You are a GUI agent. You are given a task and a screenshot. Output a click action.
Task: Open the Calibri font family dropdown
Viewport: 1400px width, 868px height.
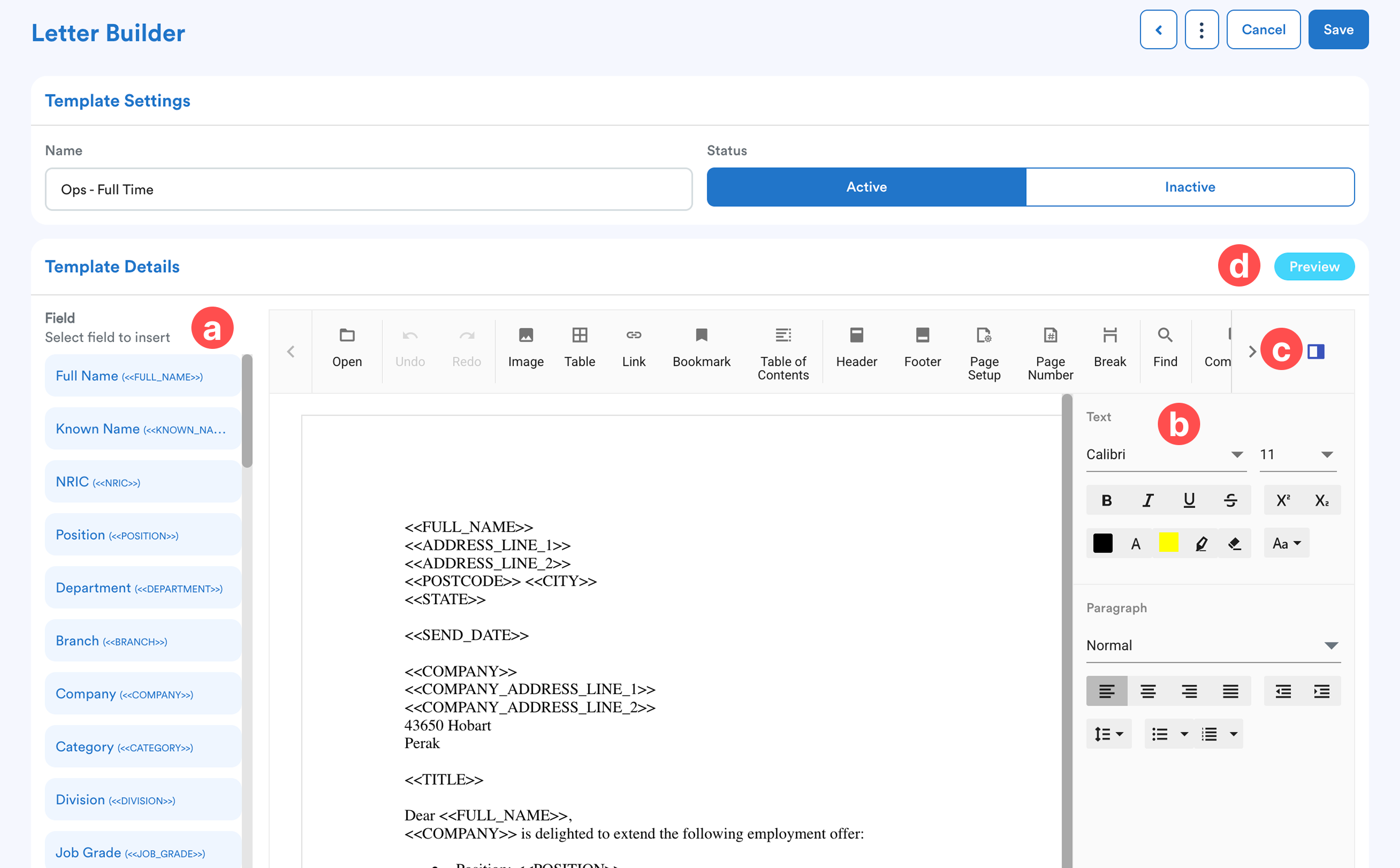click(1166, 455)
